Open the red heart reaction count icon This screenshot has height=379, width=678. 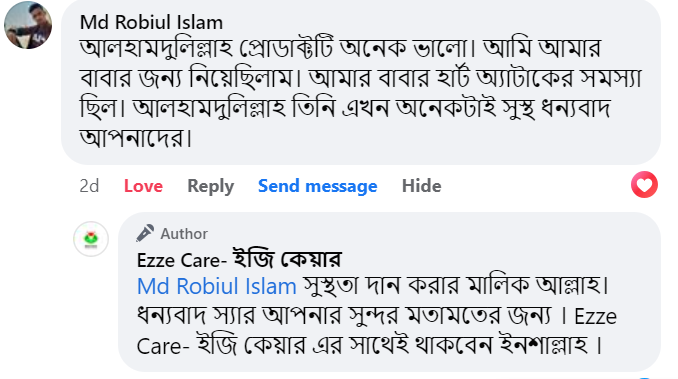click(644, 185)
